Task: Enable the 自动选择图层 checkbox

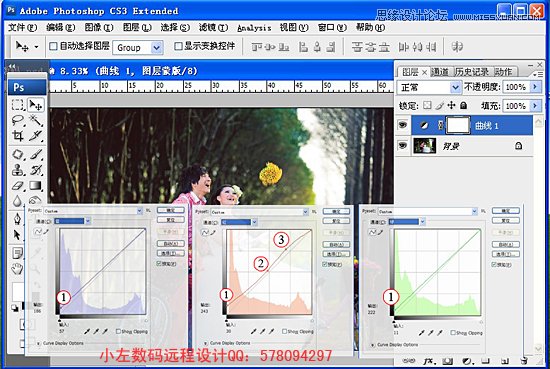Action: [x=53, y=46]
